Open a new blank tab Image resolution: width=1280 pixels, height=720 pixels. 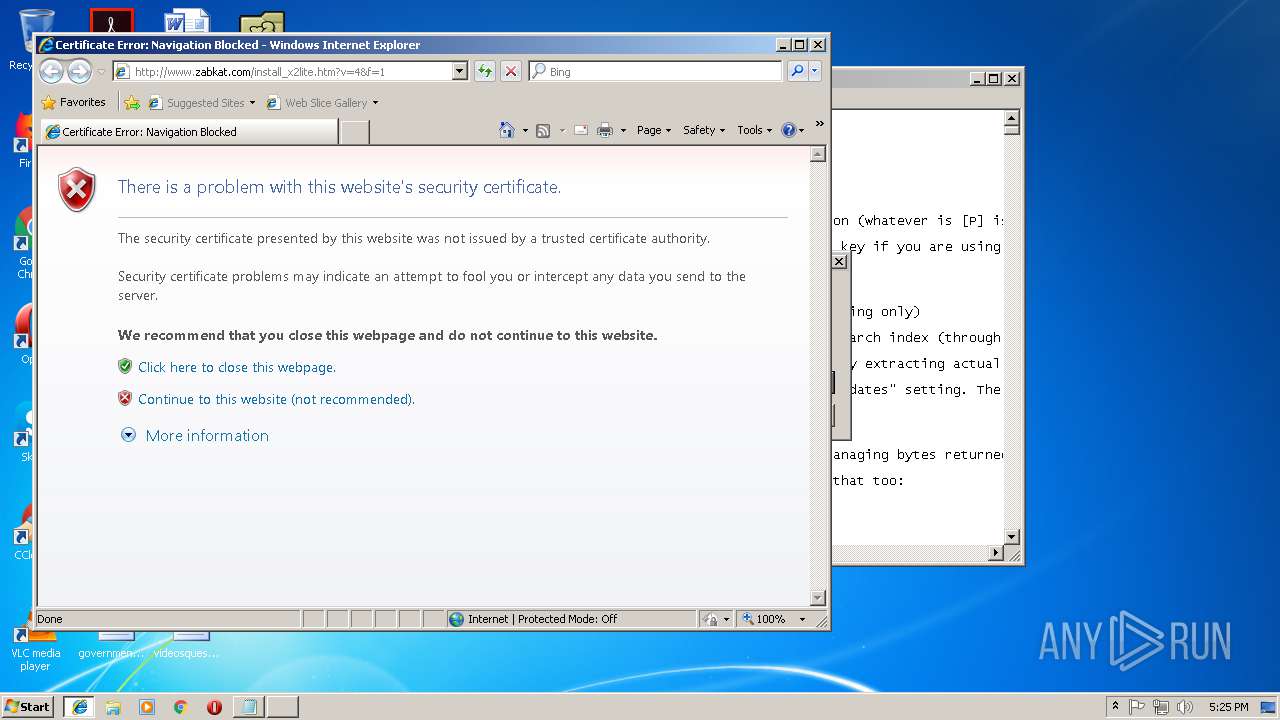pyautogui.click(x=355, y=132)
